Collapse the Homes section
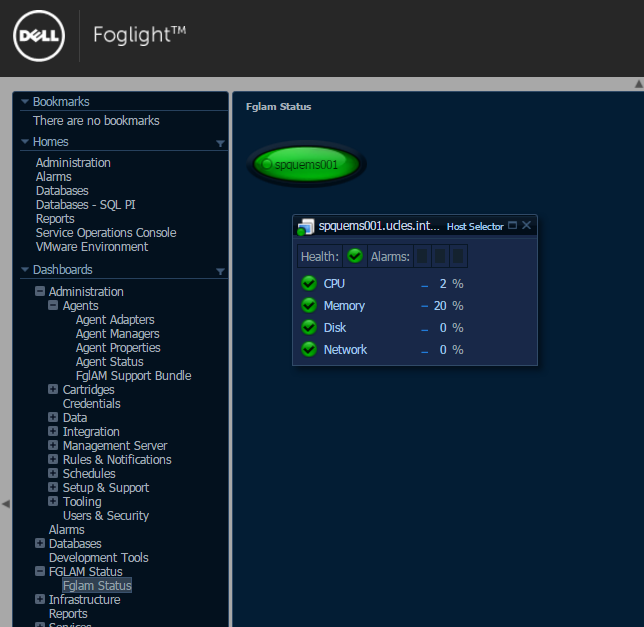 click(25, 141)
